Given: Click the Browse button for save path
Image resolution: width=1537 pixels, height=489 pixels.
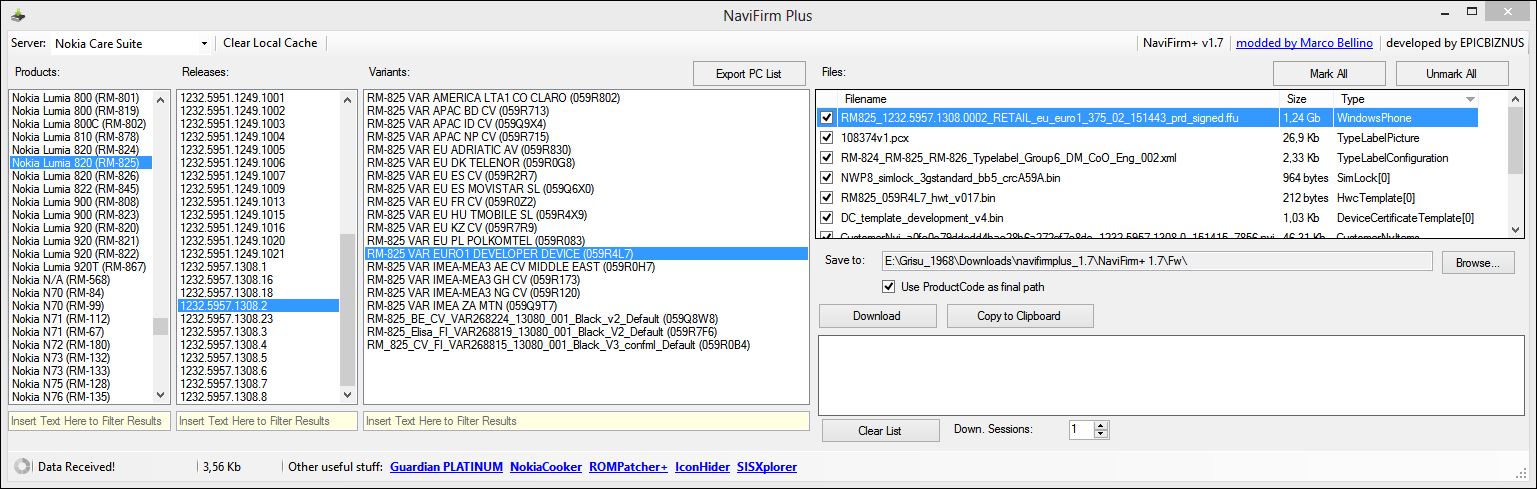Looking at the screenshot, I should [1478, 262].
